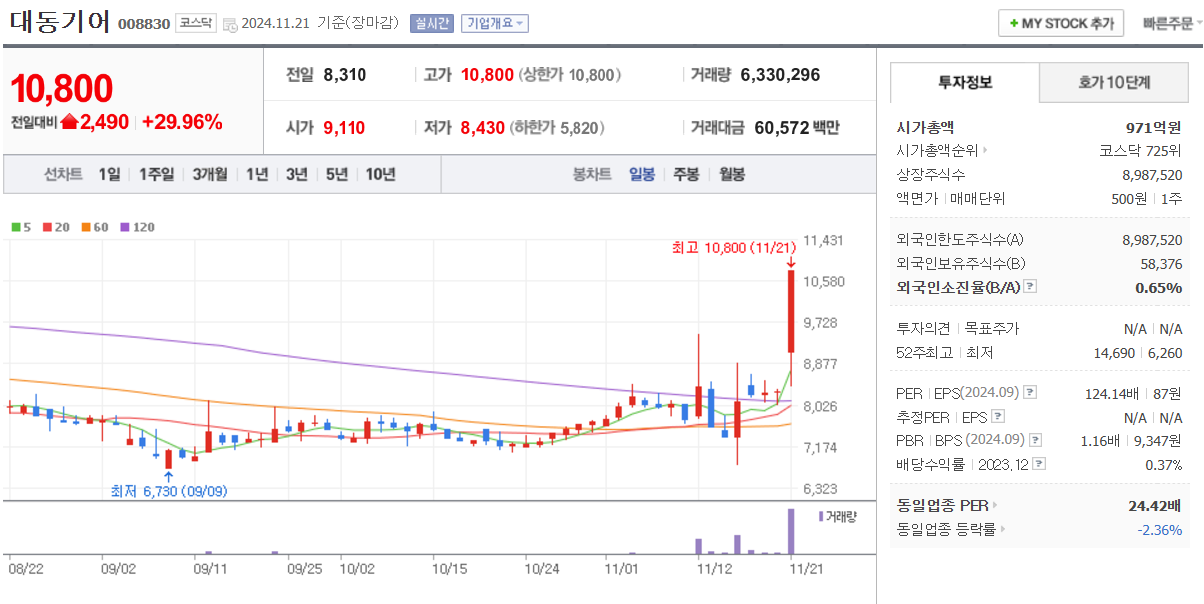Click the 시가총액 value 971억원

point(1154,128)
